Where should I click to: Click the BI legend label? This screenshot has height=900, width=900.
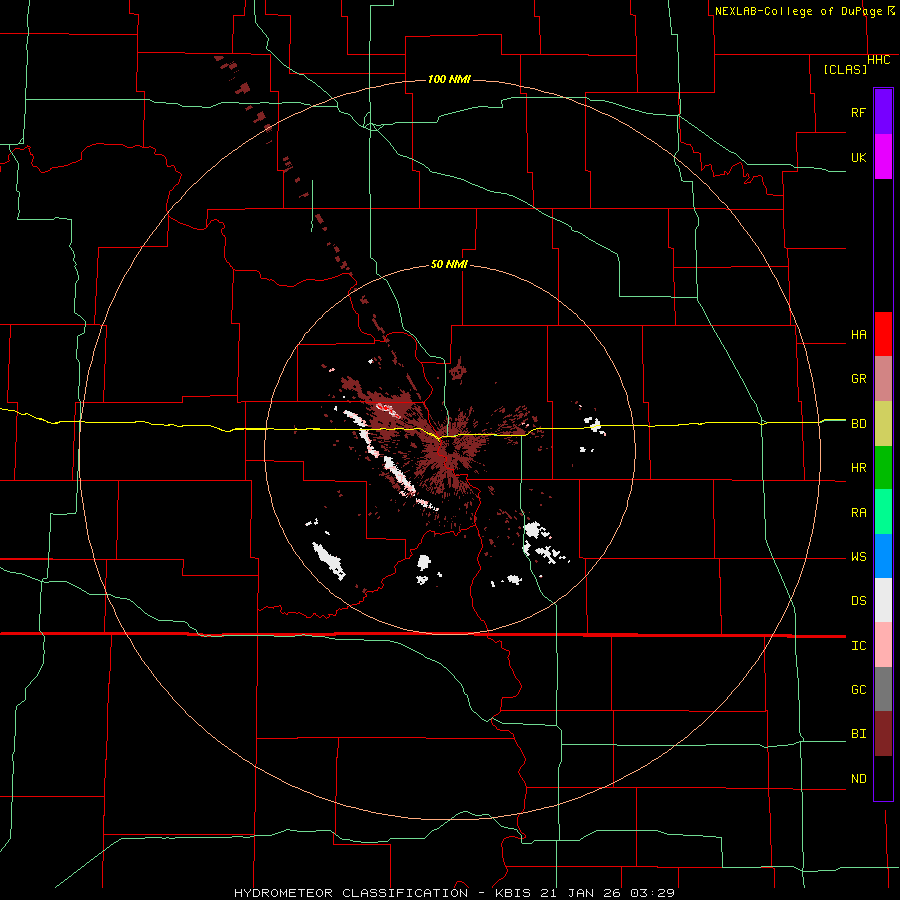click(858, 734)
